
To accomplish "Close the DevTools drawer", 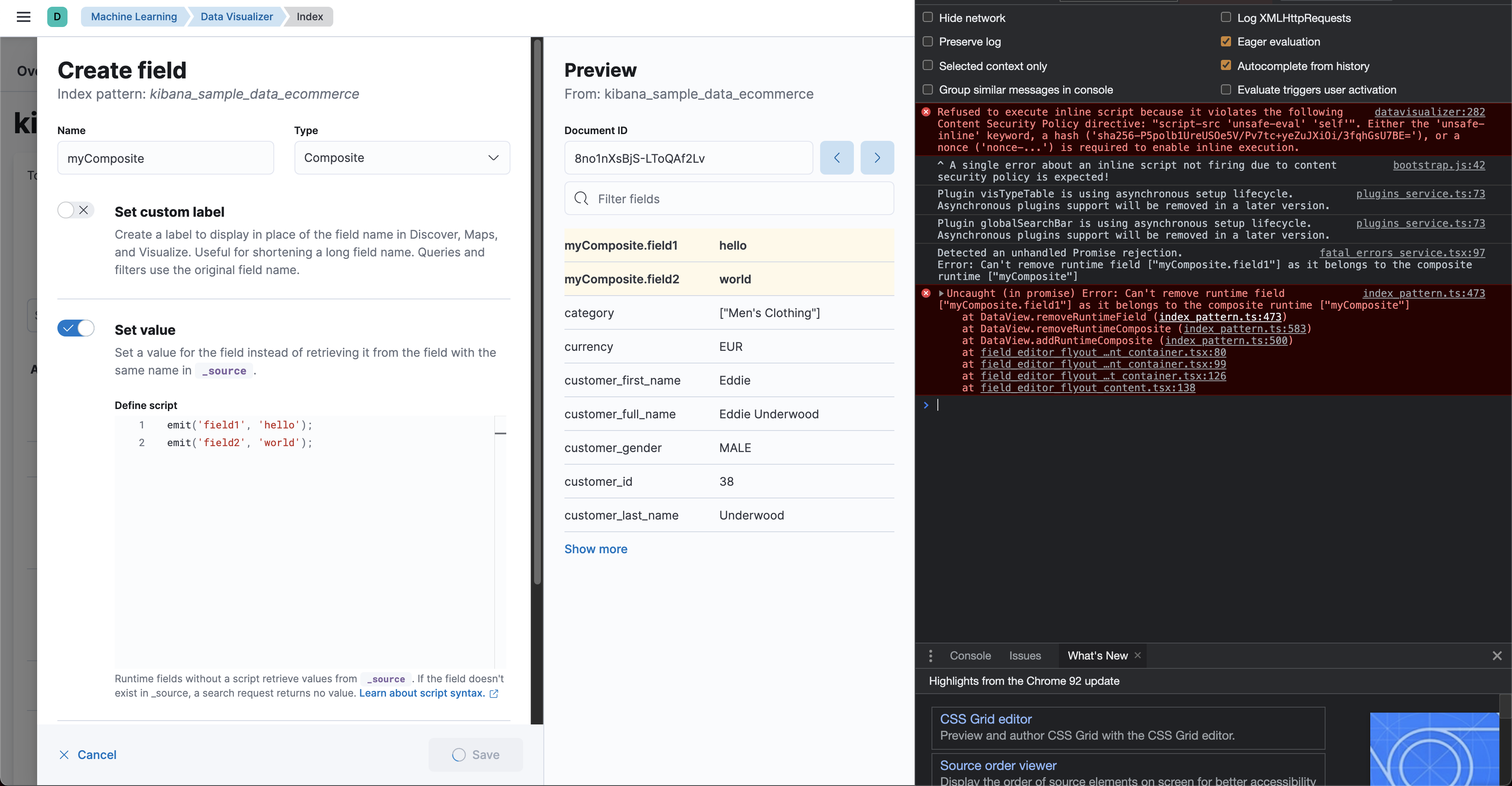I will [1497, 656].
